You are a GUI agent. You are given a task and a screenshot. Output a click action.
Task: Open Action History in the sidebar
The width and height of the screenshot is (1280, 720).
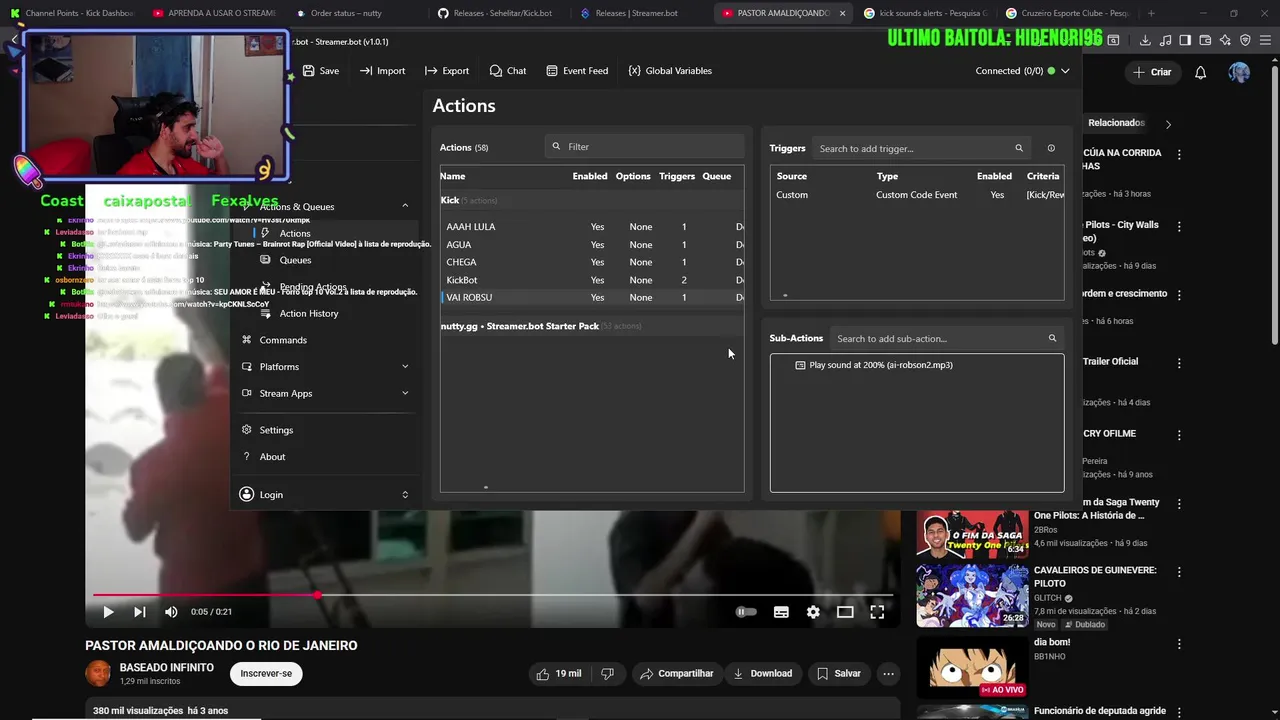click(x=309, y=313)
